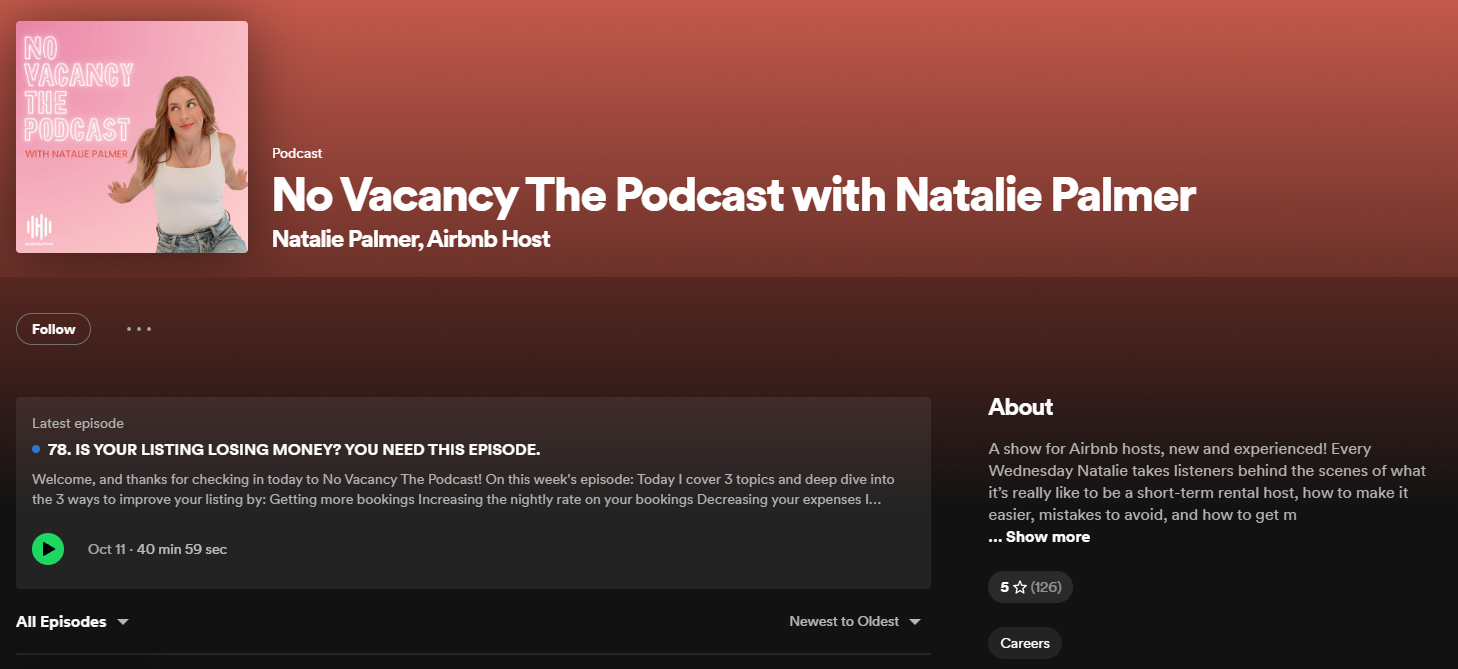Click the star rating icon

1019,587
